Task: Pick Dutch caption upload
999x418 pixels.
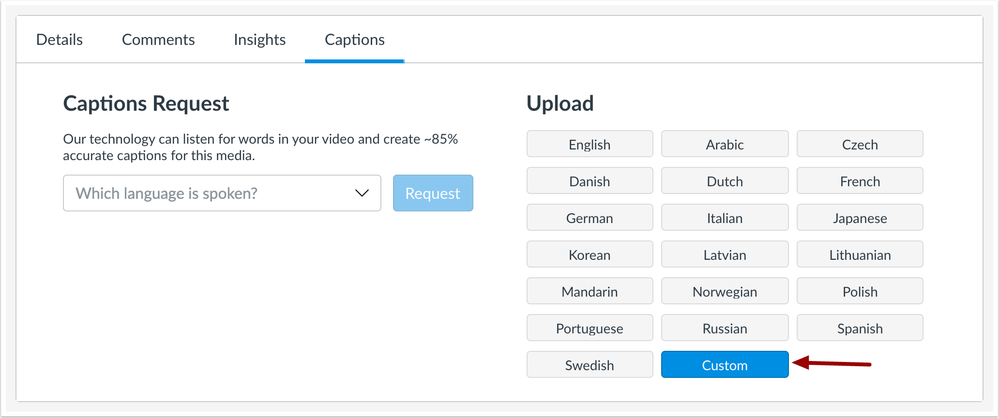Action: 724,181
